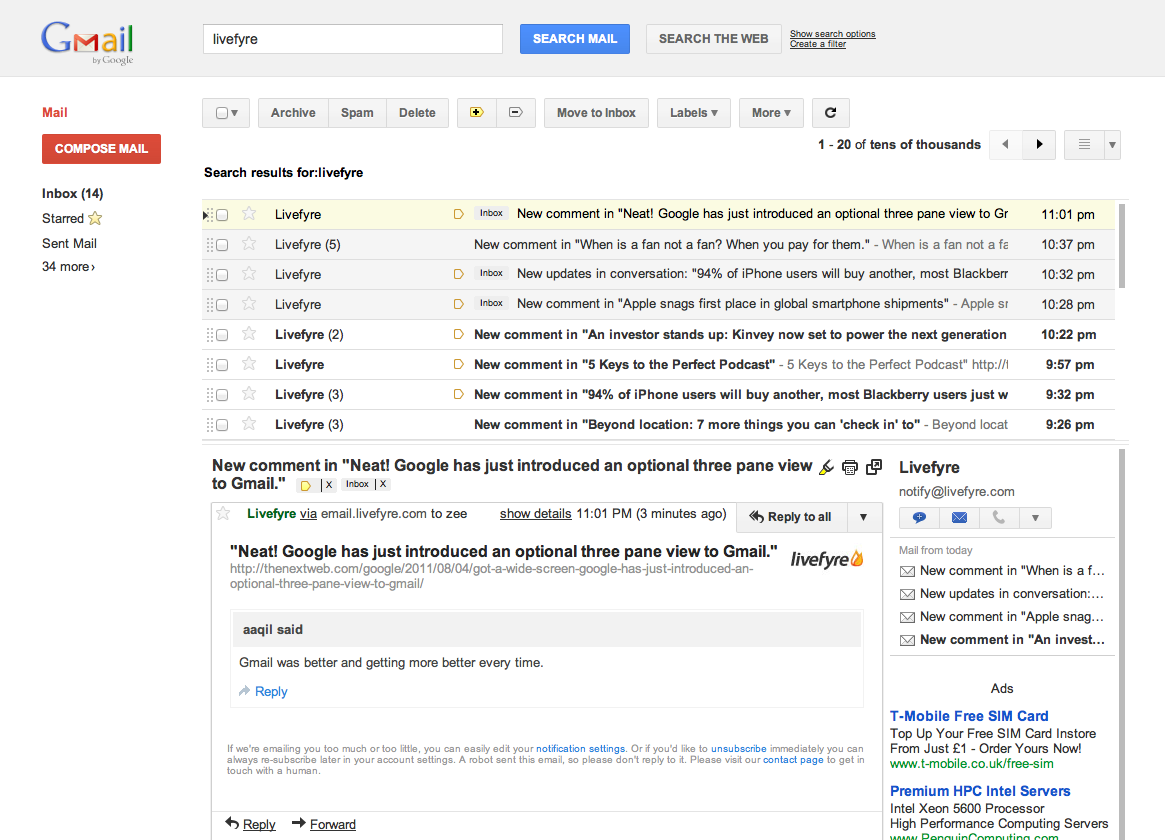Tick the select-all checkbox in toolbar

[x=221, y=113]
